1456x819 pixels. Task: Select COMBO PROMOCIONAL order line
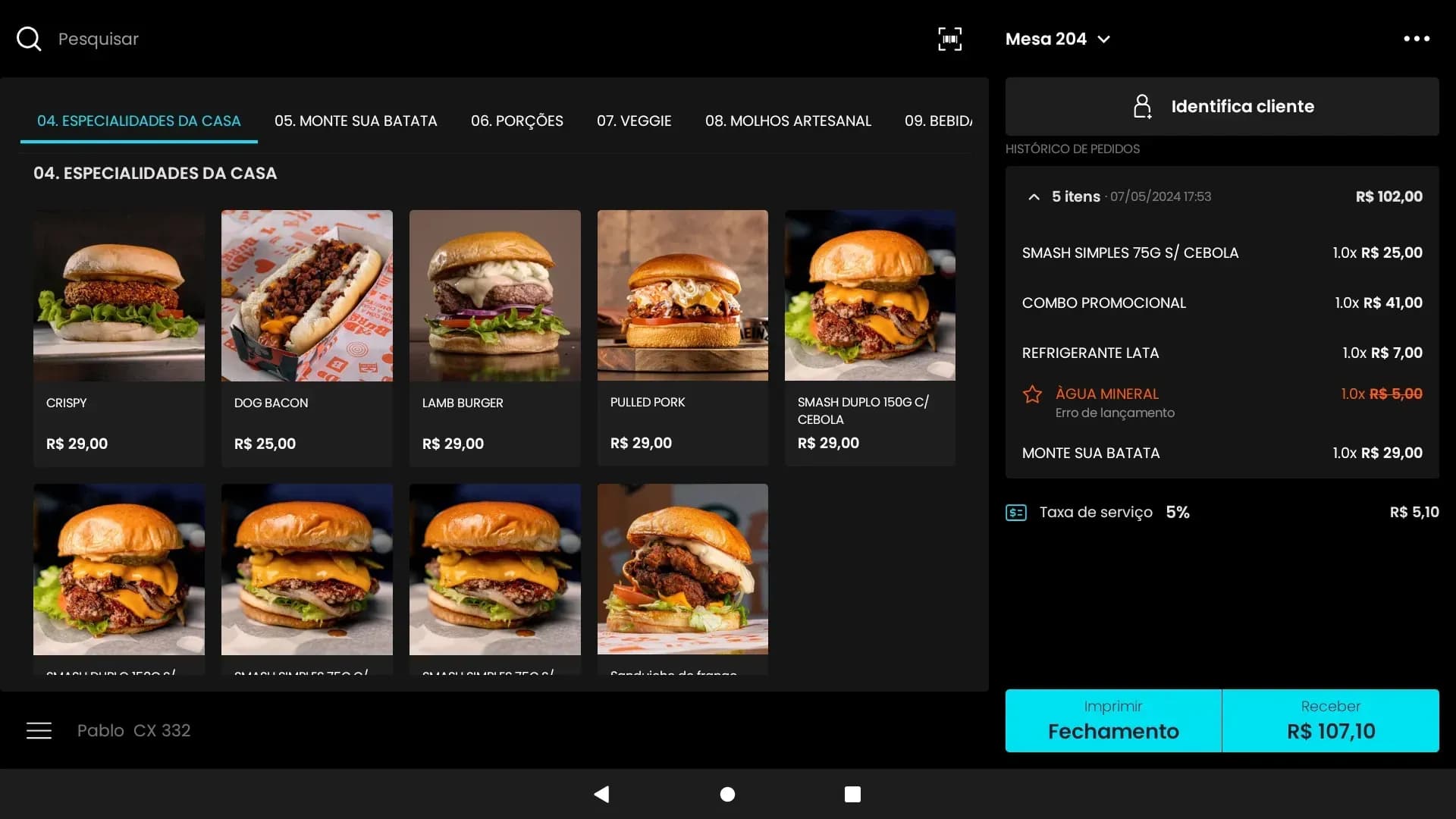[1222, 303]
